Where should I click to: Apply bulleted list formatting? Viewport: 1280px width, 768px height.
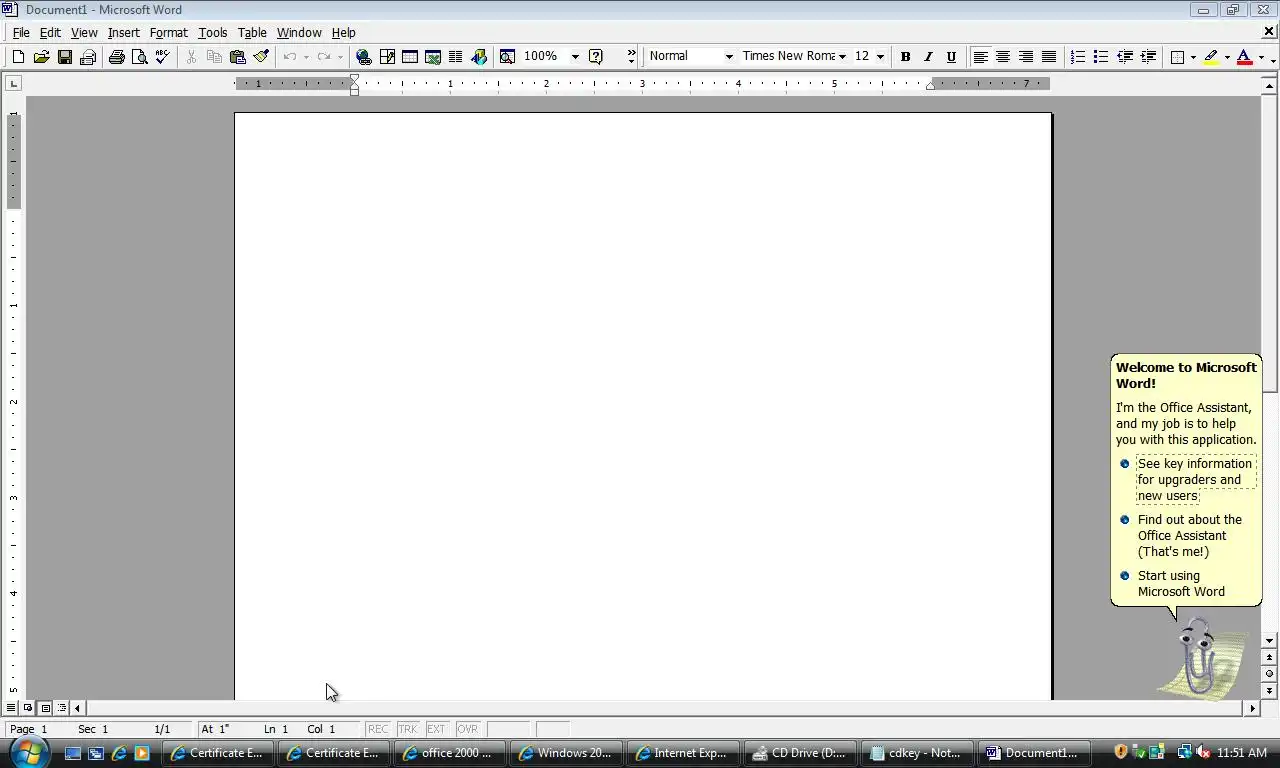(x=1101, y=57)
